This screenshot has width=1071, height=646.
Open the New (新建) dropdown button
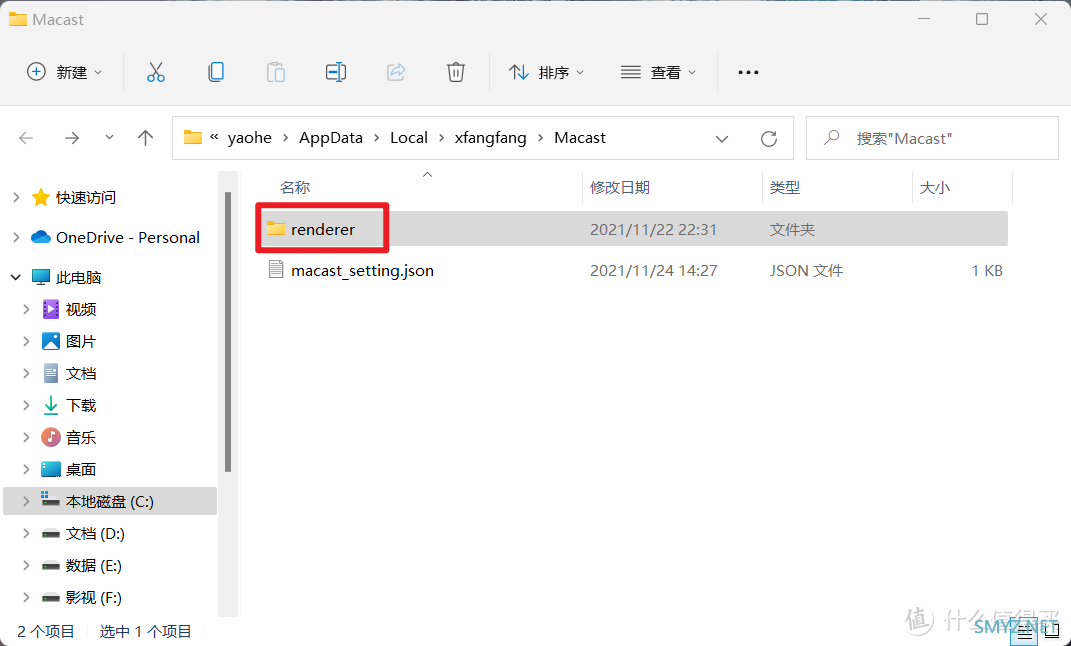[x=64, y=72]
